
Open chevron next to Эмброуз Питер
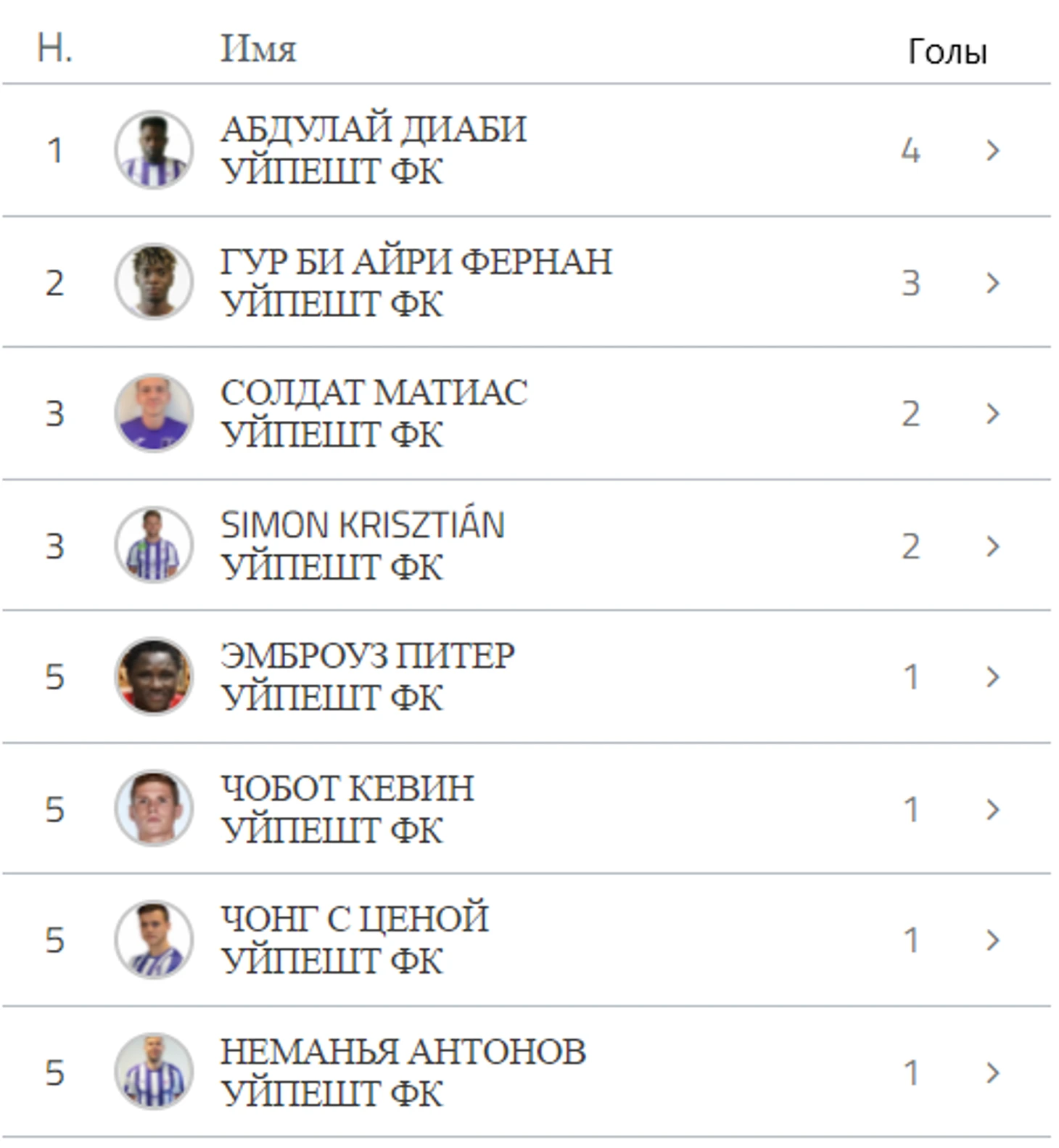(x=993, y=677)
